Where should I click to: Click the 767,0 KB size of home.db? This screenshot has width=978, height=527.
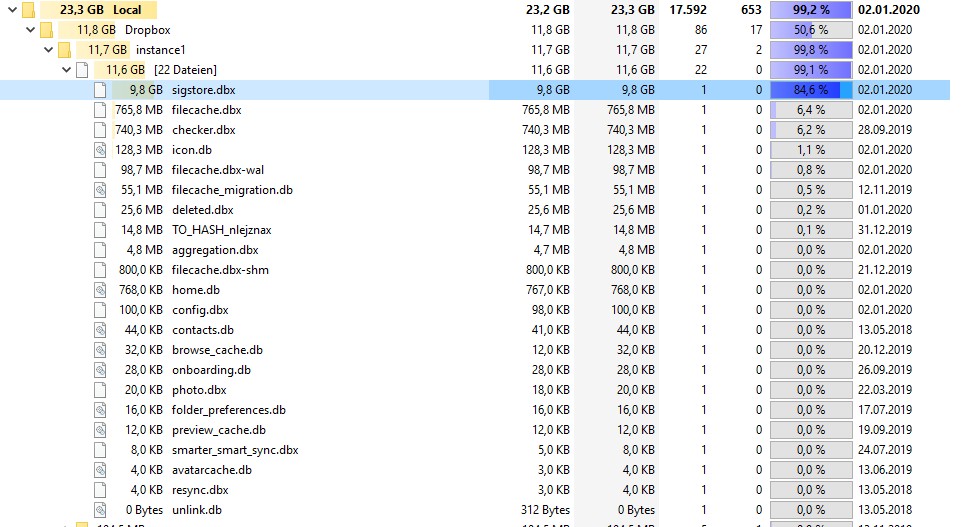click(548, 290)
